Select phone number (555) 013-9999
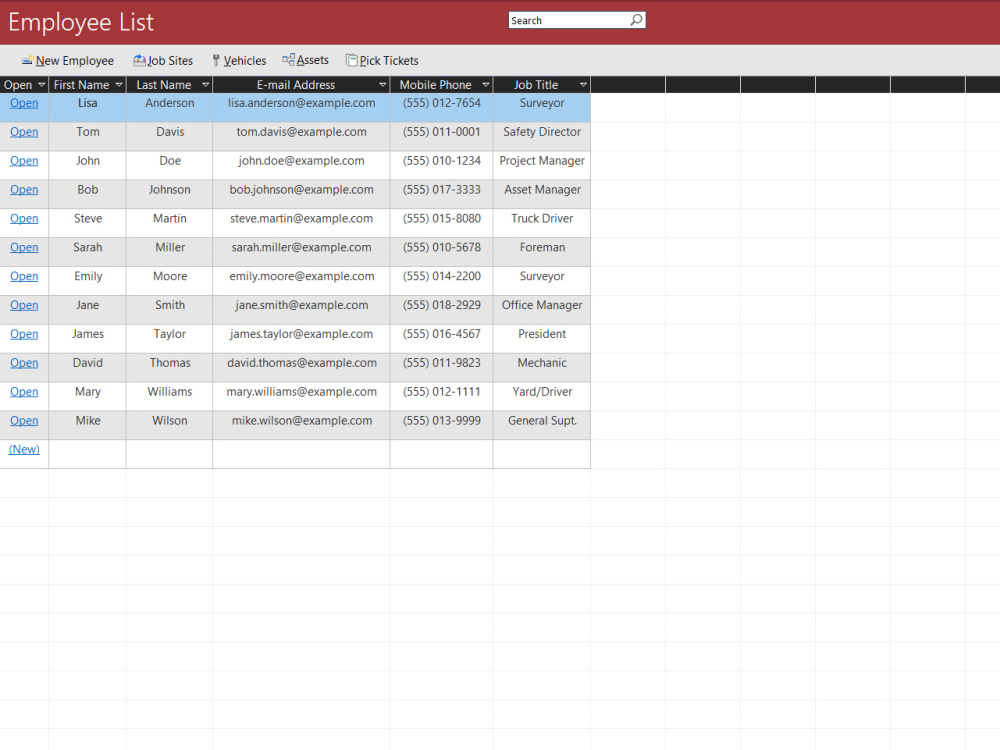 441,425
